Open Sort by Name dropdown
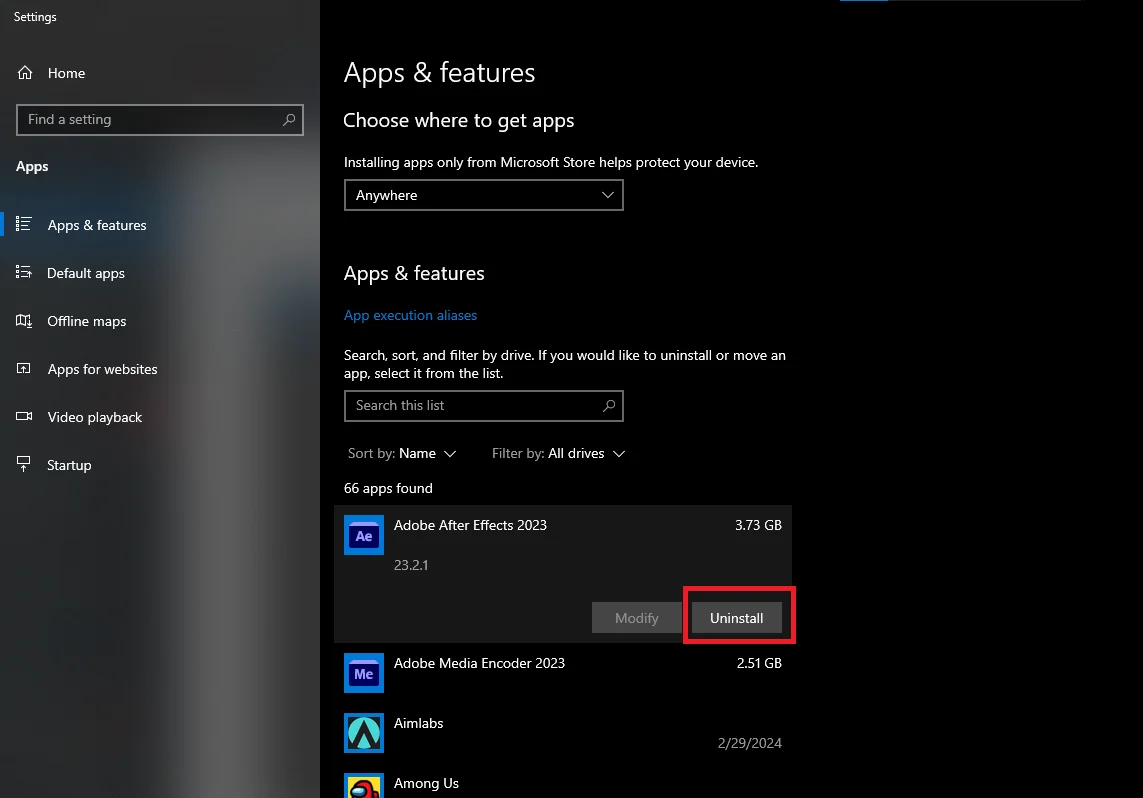 tap(402, 453)
